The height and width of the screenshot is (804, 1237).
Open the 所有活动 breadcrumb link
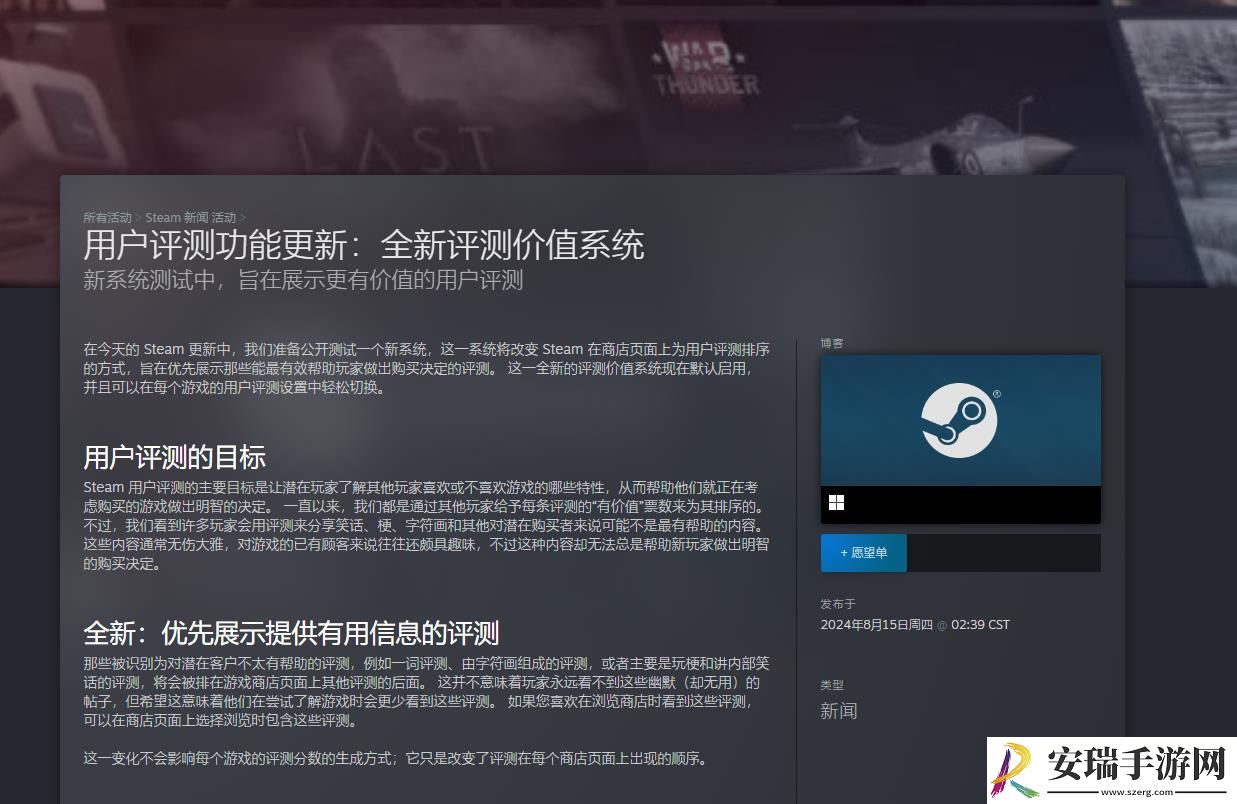point(107,217)
